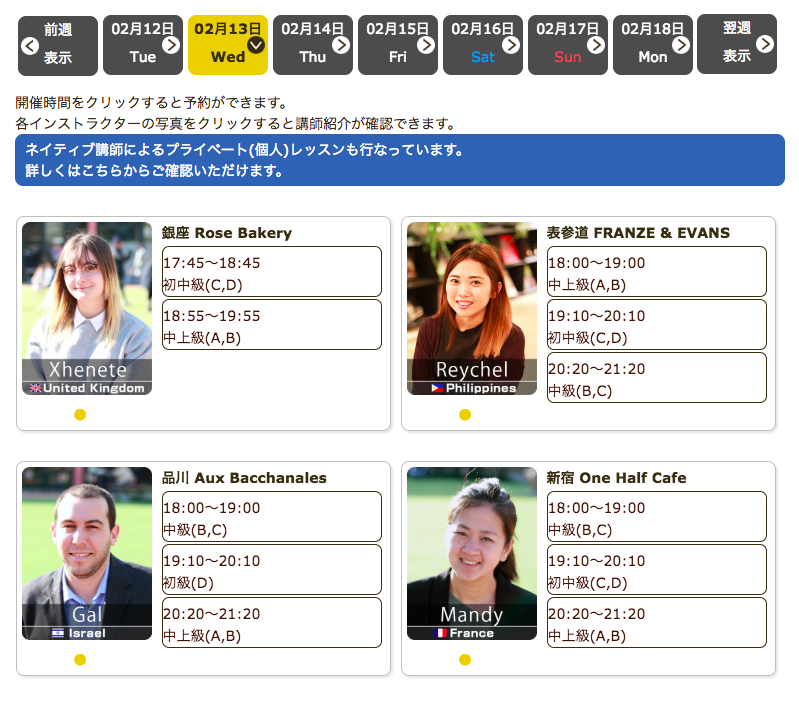Click the Philippines flag under Reychel
The height and width of the screenshot is (715, 799).
coord(438,388)
